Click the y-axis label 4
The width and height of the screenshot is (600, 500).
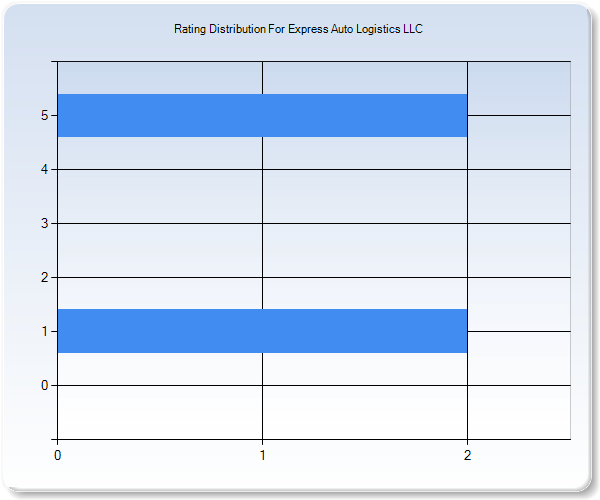(x=45, y=169)
